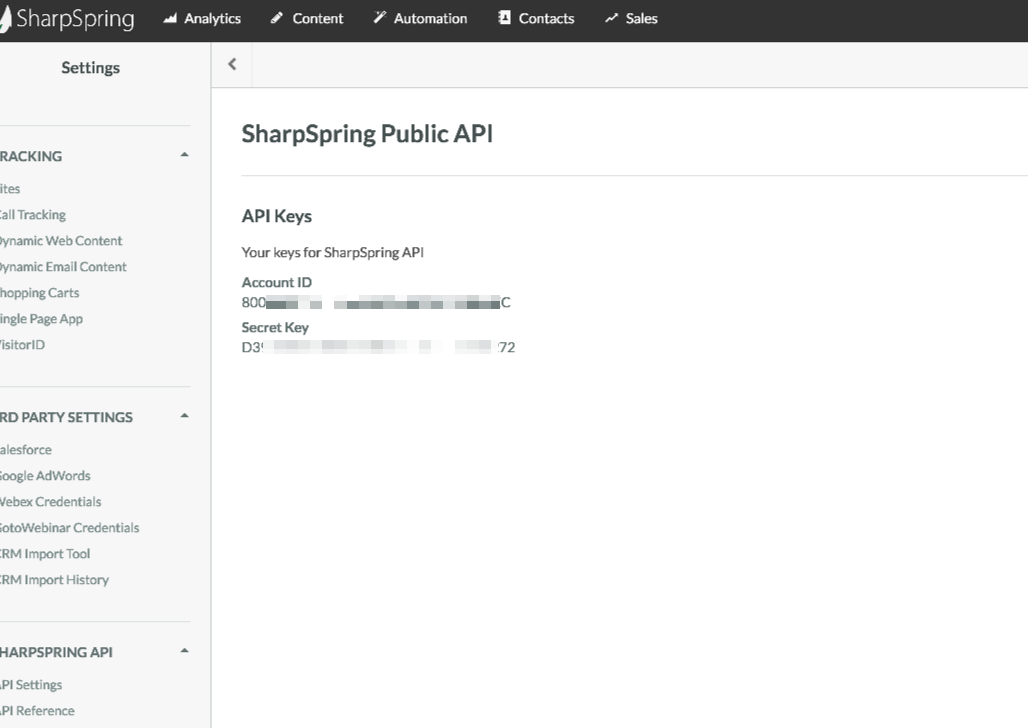Open Google AdWords settings
The image size is (1028, 728).
click(x=45, y=476)
